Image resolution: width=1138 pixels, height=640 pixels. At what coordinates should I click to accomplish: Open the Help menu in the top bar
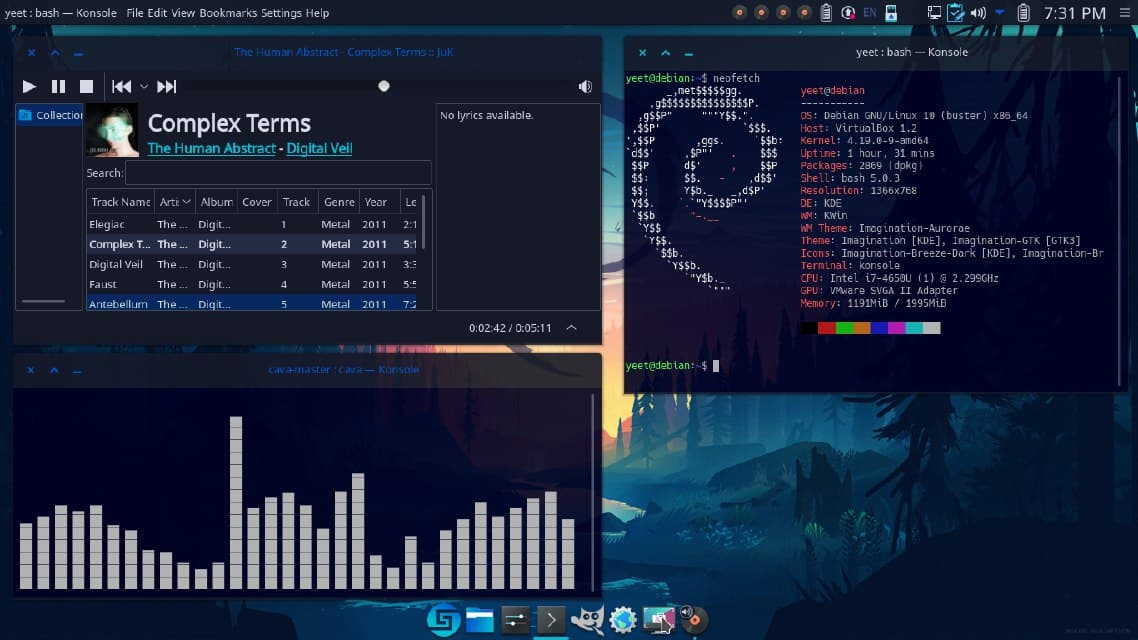point(317,13)
